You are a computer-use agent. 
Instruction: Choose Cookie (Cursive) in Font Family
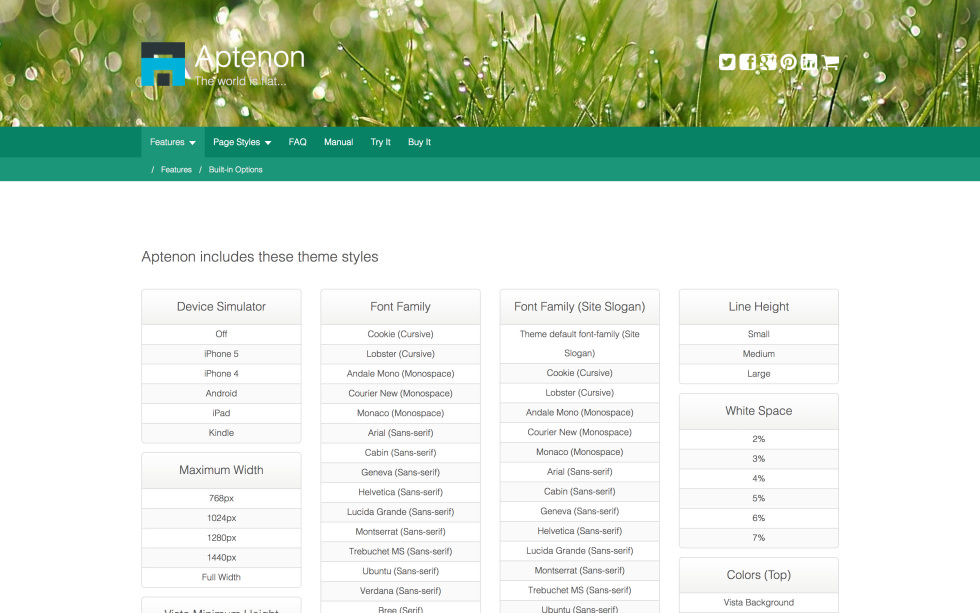pos(401,334)
